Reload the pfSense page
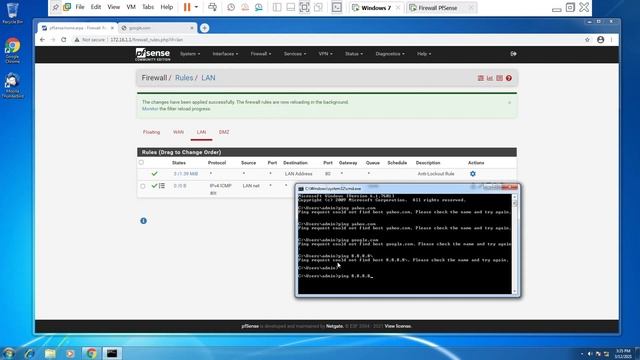This screenshot has height=360, width=640. coord(64,40)
